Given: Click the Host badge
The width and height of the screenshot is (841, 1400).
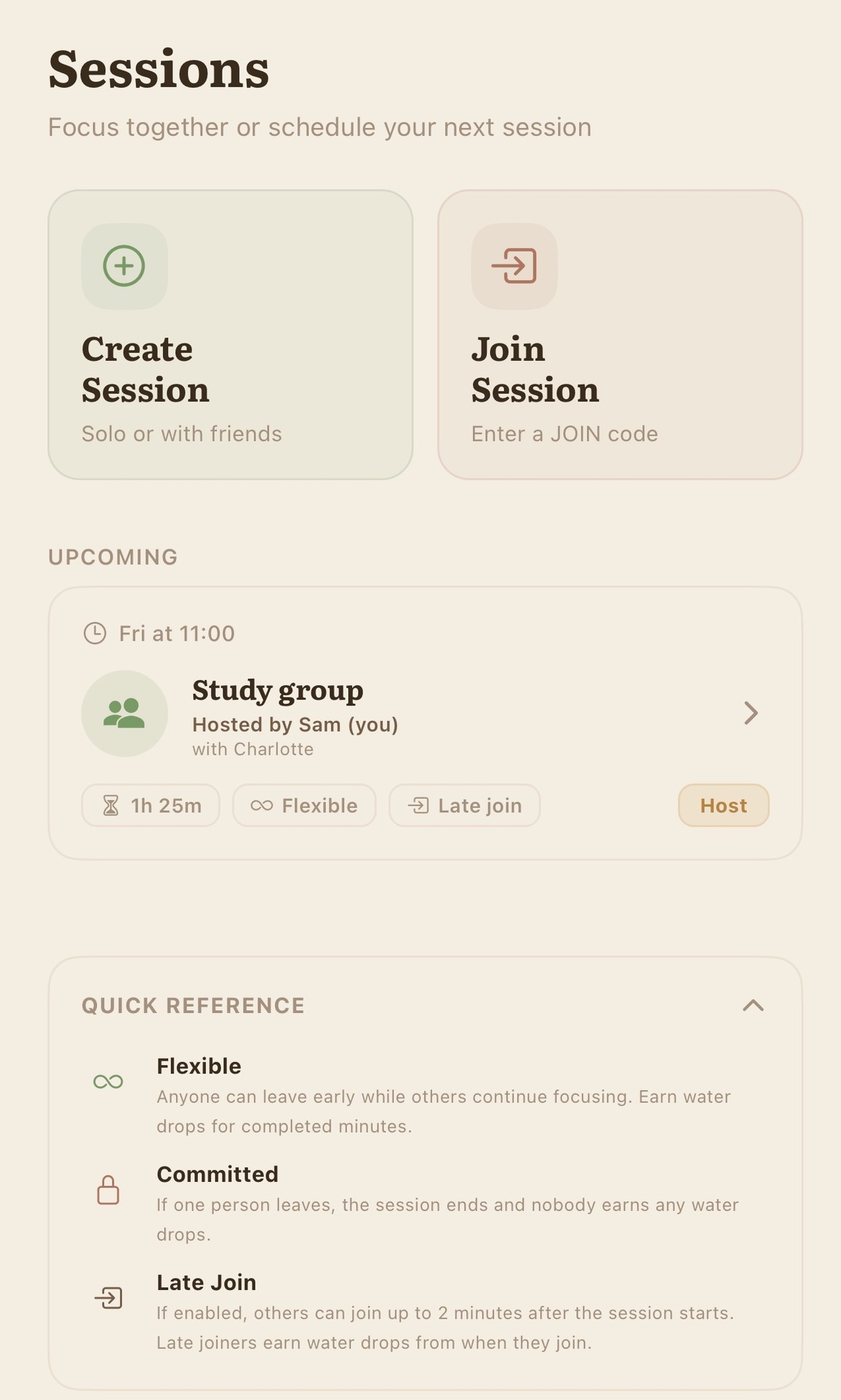Looking at the screenshot, I should tap(723, 806).
